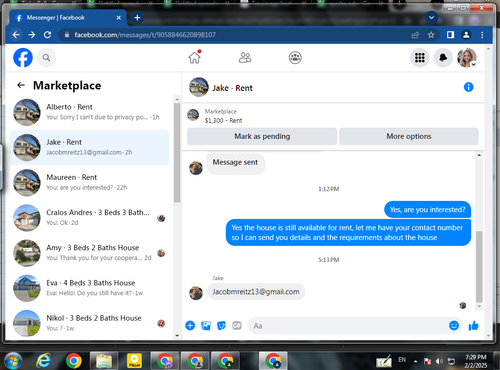Toggle Chrome side panel icon
The height and width of the screenshot is (370, 500).
coord(450,35)
